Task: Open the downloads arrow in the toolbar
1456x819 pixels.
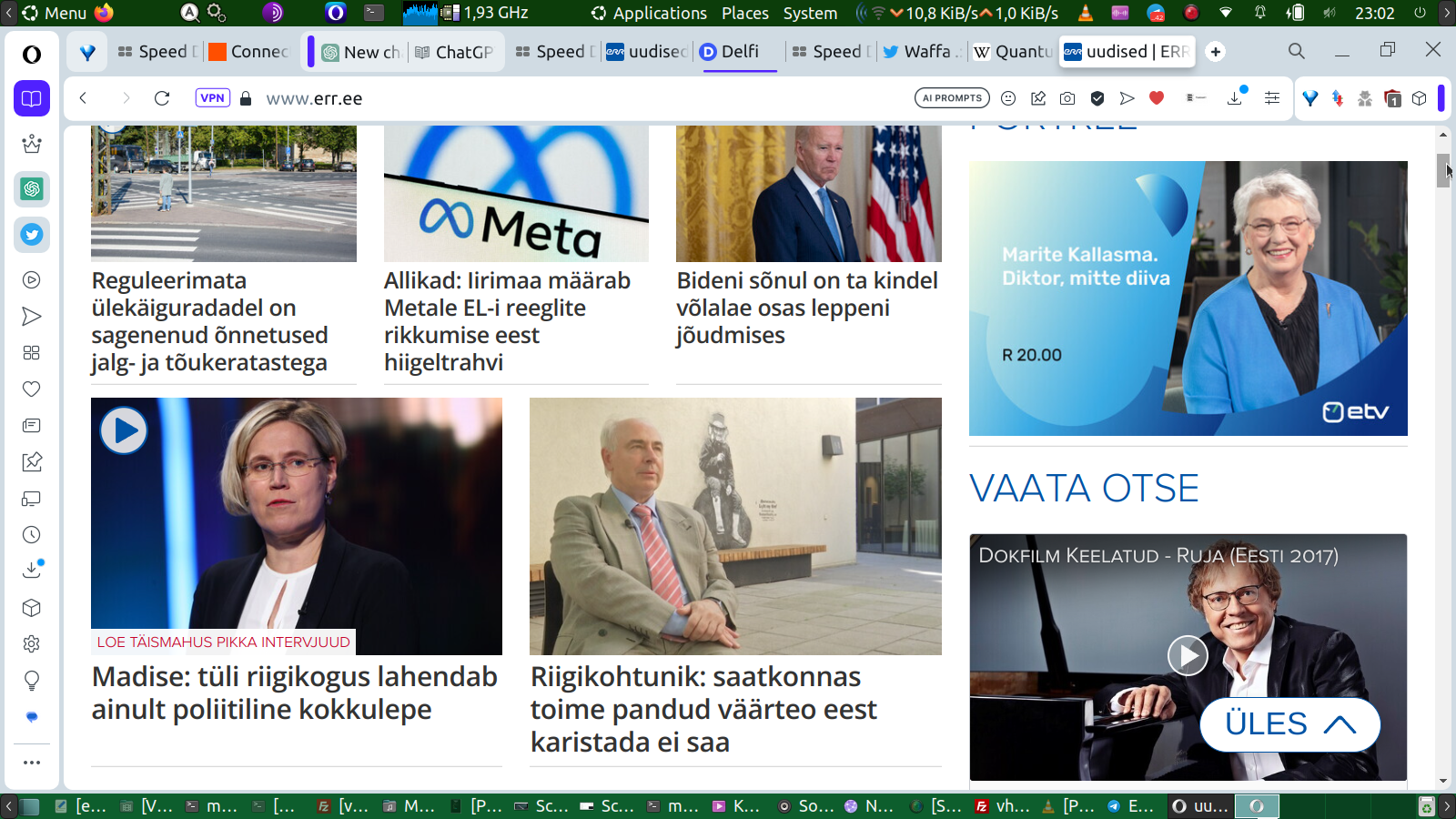Action: 1235,98
